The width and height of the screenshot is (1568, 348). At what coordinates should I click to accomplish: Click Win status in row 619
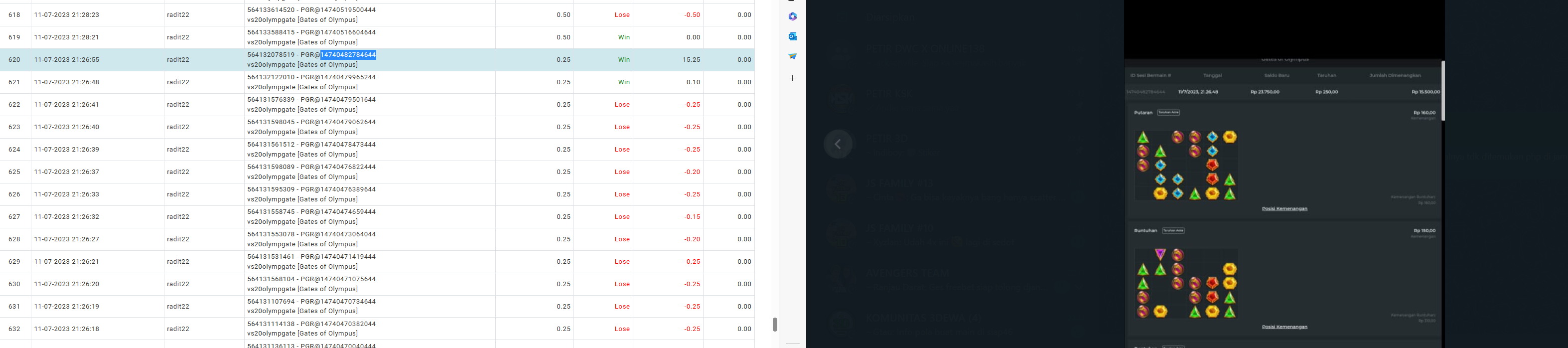pyautogui.click(x=624, y=37)
